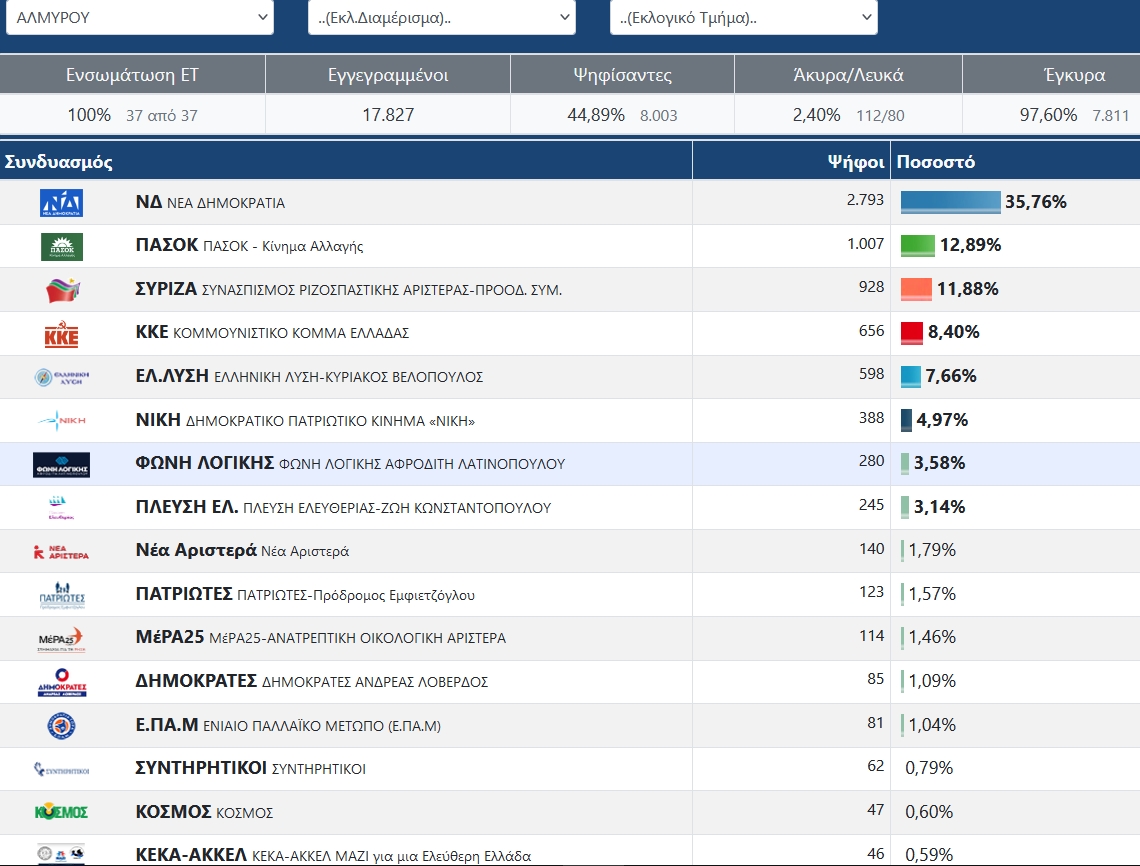
Task: Select the ΦΩΝΗ ΛΟΓΙΚΗΣ dark logo
Action: click(x=61, y=464)
